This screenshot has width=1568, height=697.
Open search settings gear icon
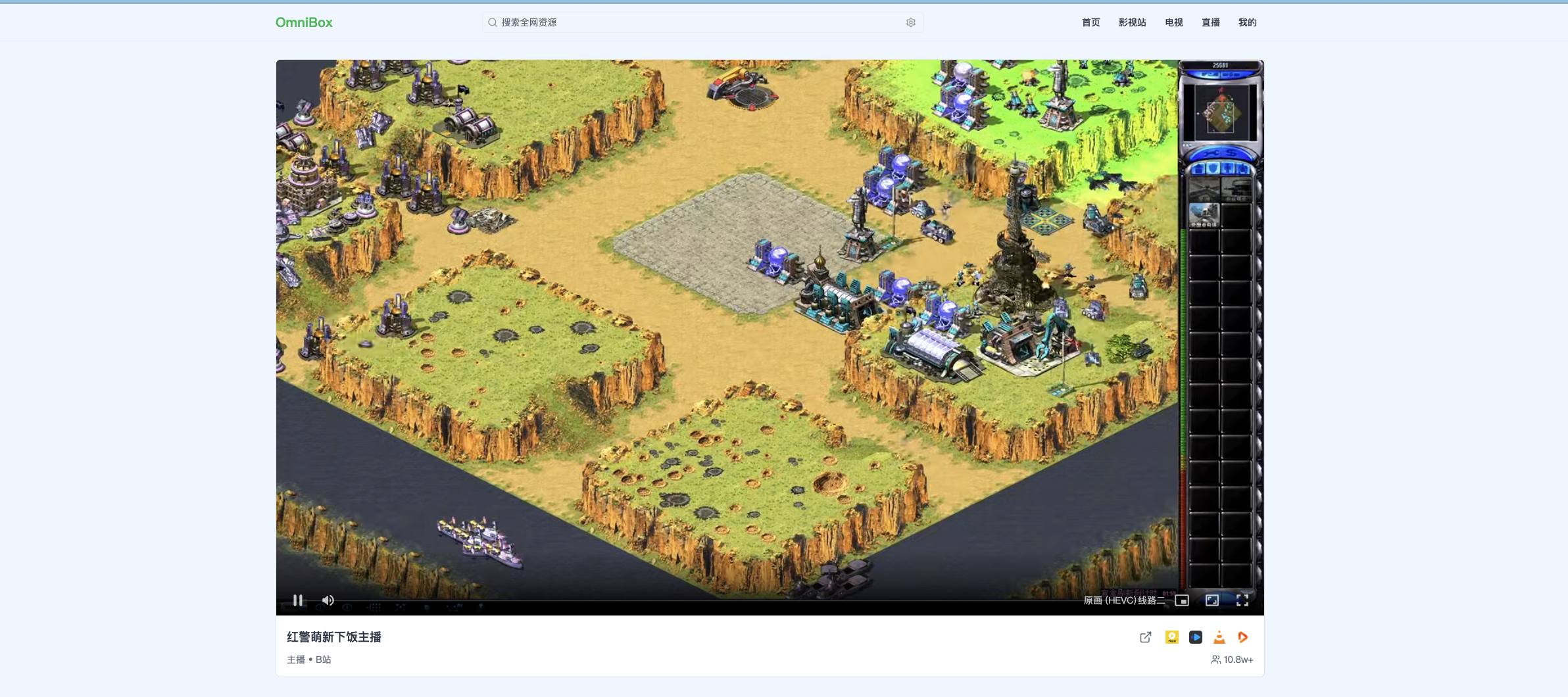pyautogui.click(x=911, y=22)
